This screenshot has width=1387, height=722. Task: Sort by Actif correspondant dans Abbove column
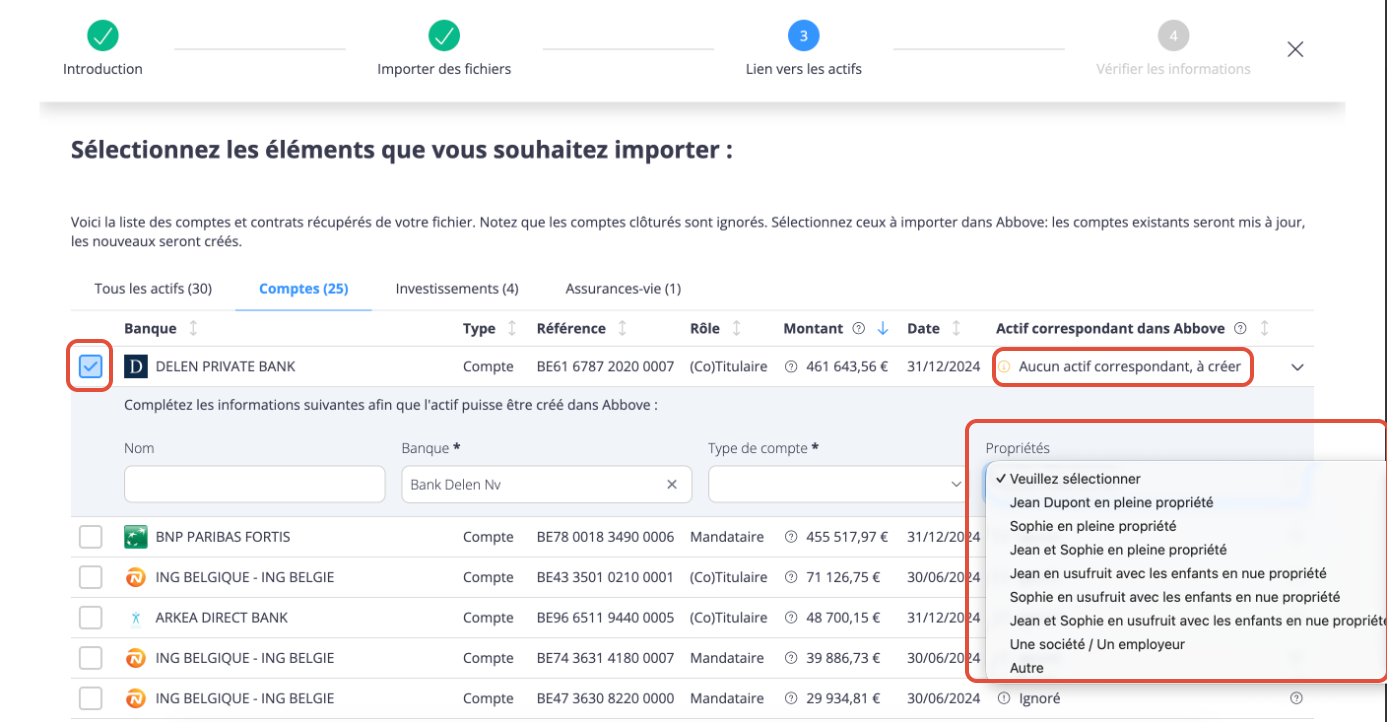pyautogui.click(x=1264, y=328)
